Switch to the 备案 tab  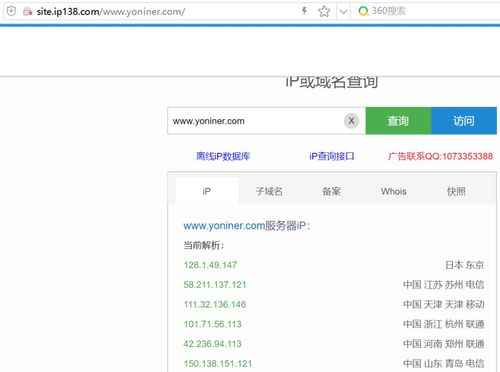pos(331,191)
